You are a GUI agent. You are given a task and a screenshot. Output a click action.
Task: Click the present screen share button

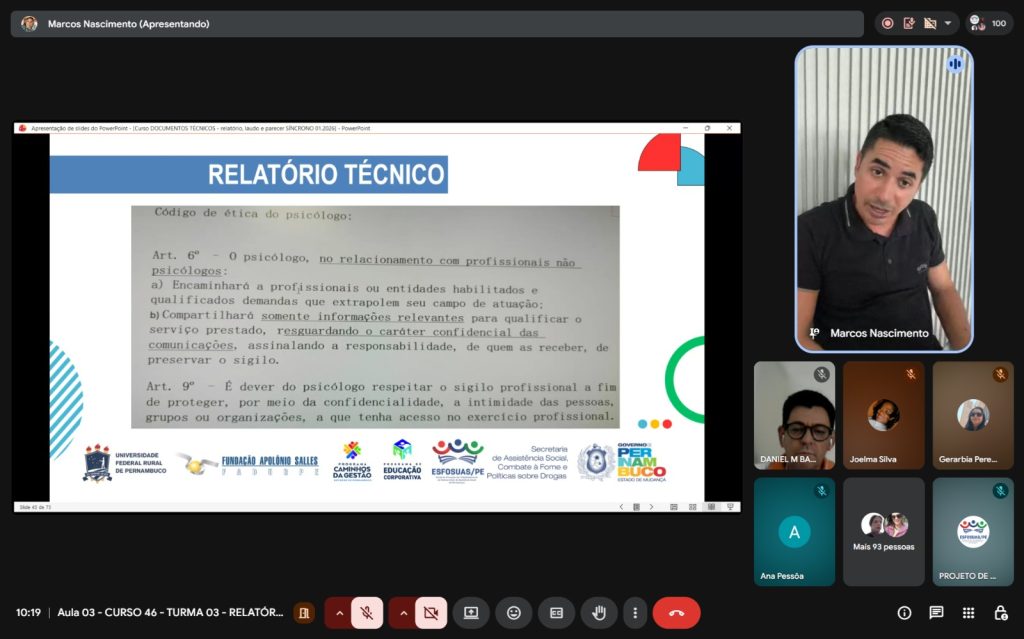[471, 613]
